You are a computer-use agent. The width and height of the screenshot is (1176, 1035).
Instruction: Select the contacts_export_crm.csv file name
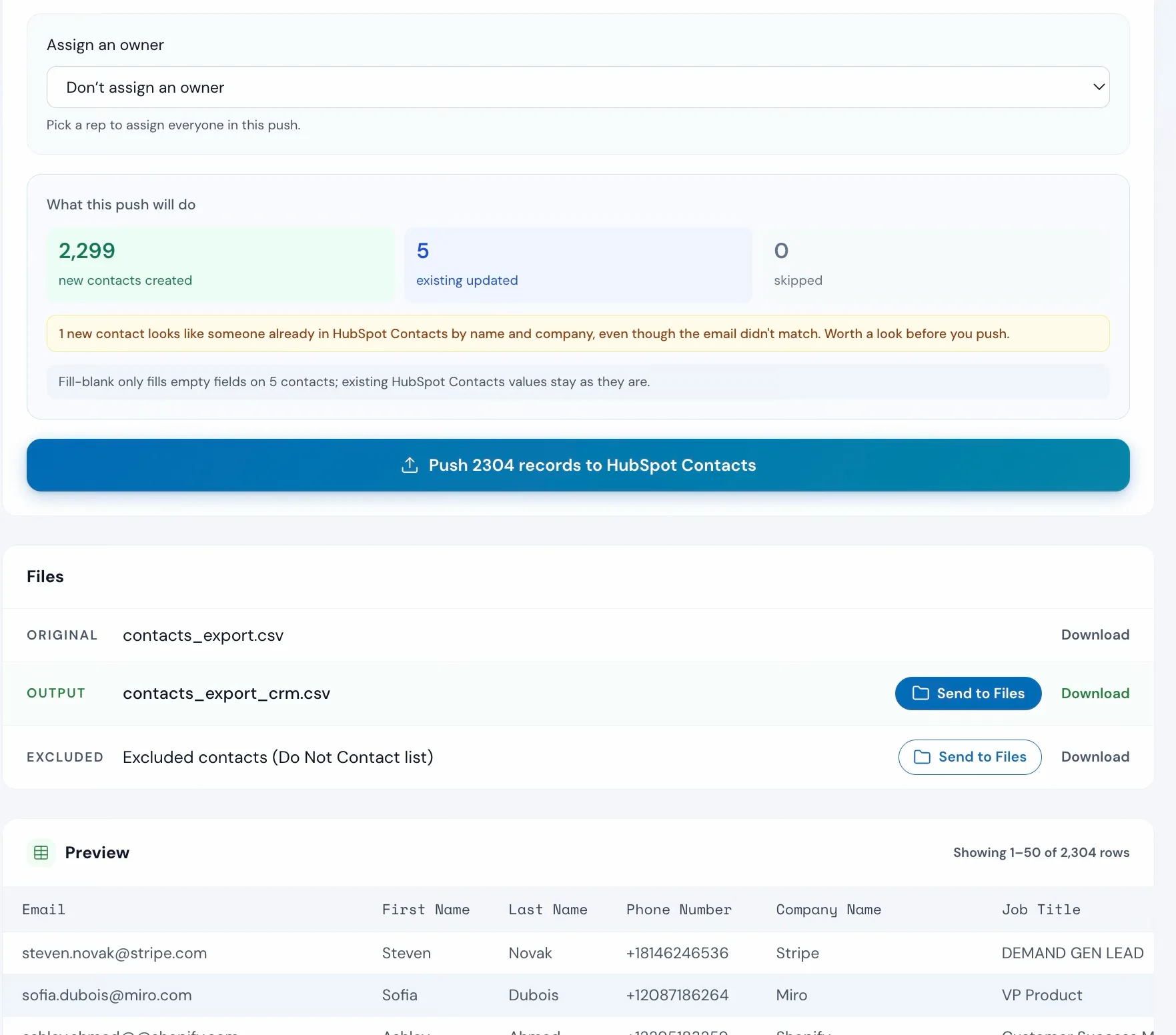pos(226,694)
